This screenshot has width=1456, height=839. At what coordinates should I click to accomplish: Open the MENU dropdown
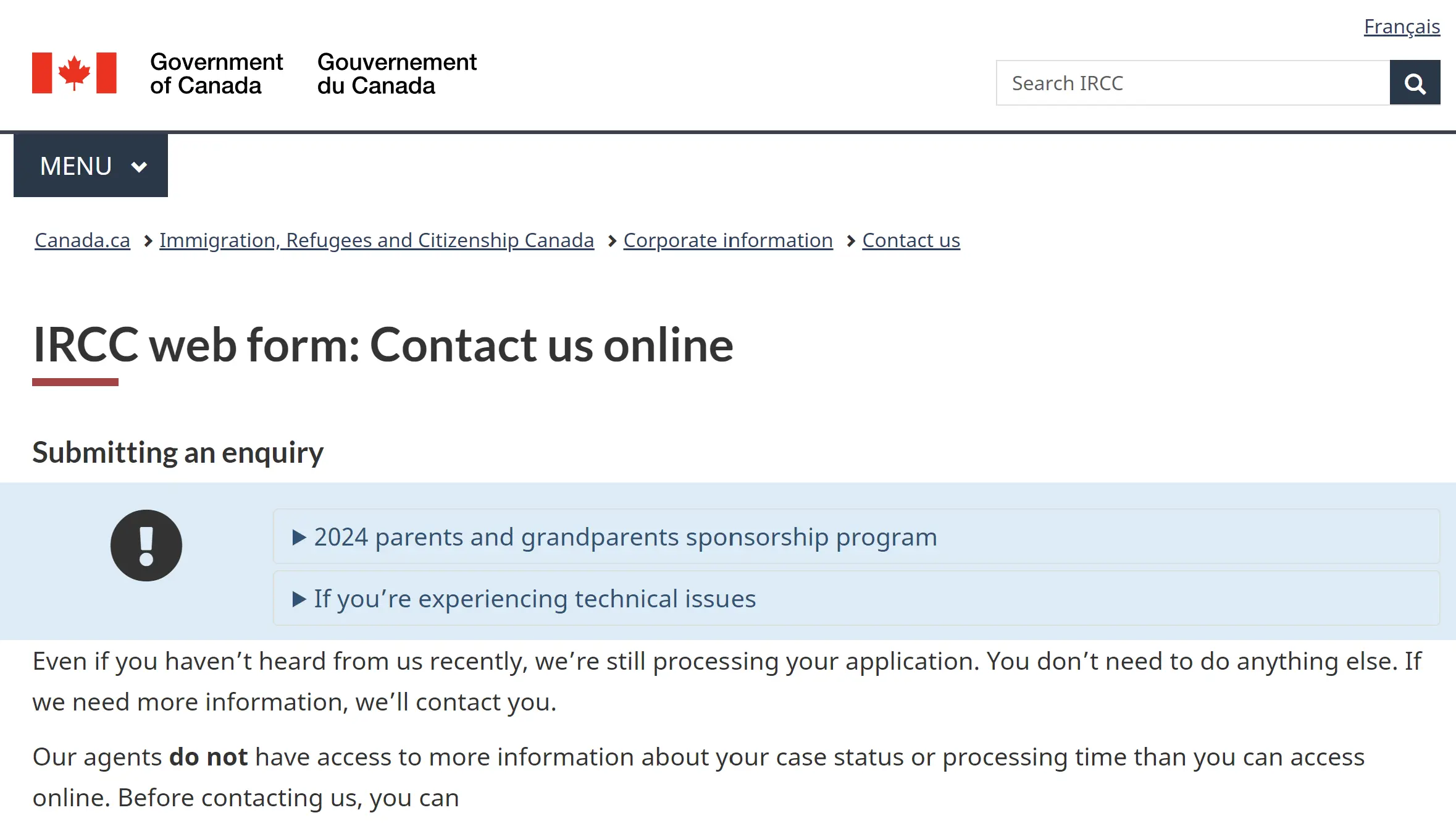click(91, 166)
